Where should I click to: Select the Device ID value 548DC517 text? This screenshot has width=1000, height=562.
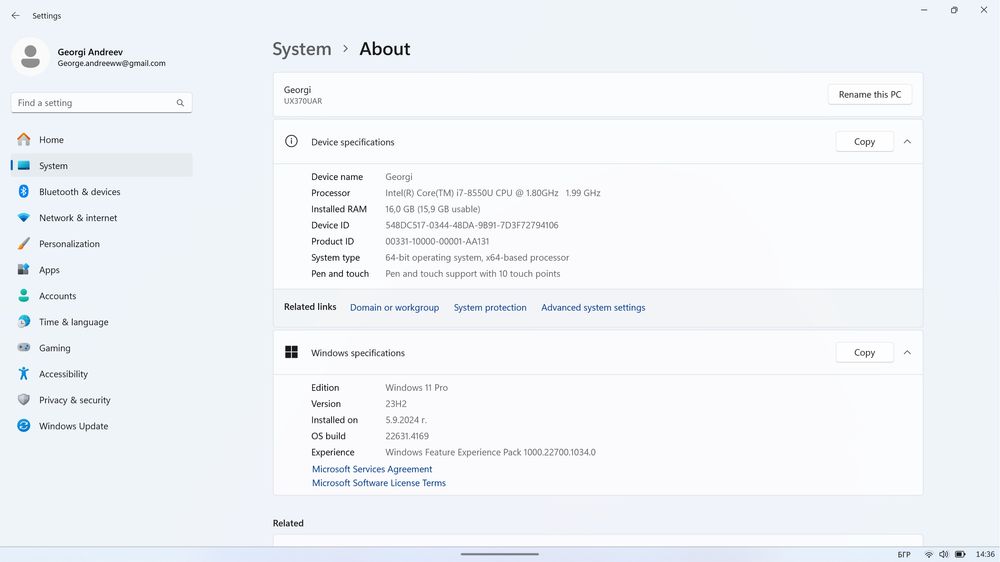471,225
